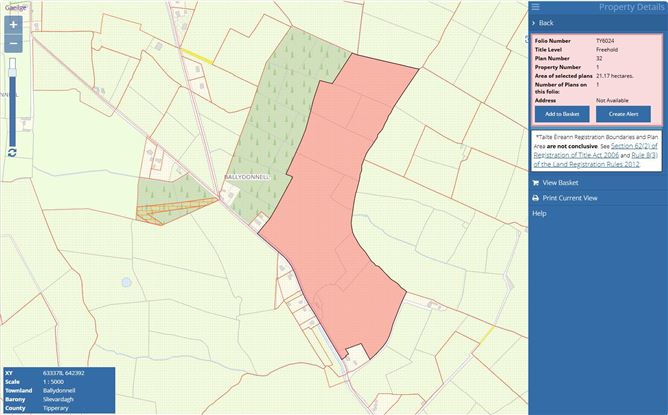The width and height of the screenshot is (668, 415).
Task: Open Section 62(2) Registration of Title Act link
Action: point(596,150)
